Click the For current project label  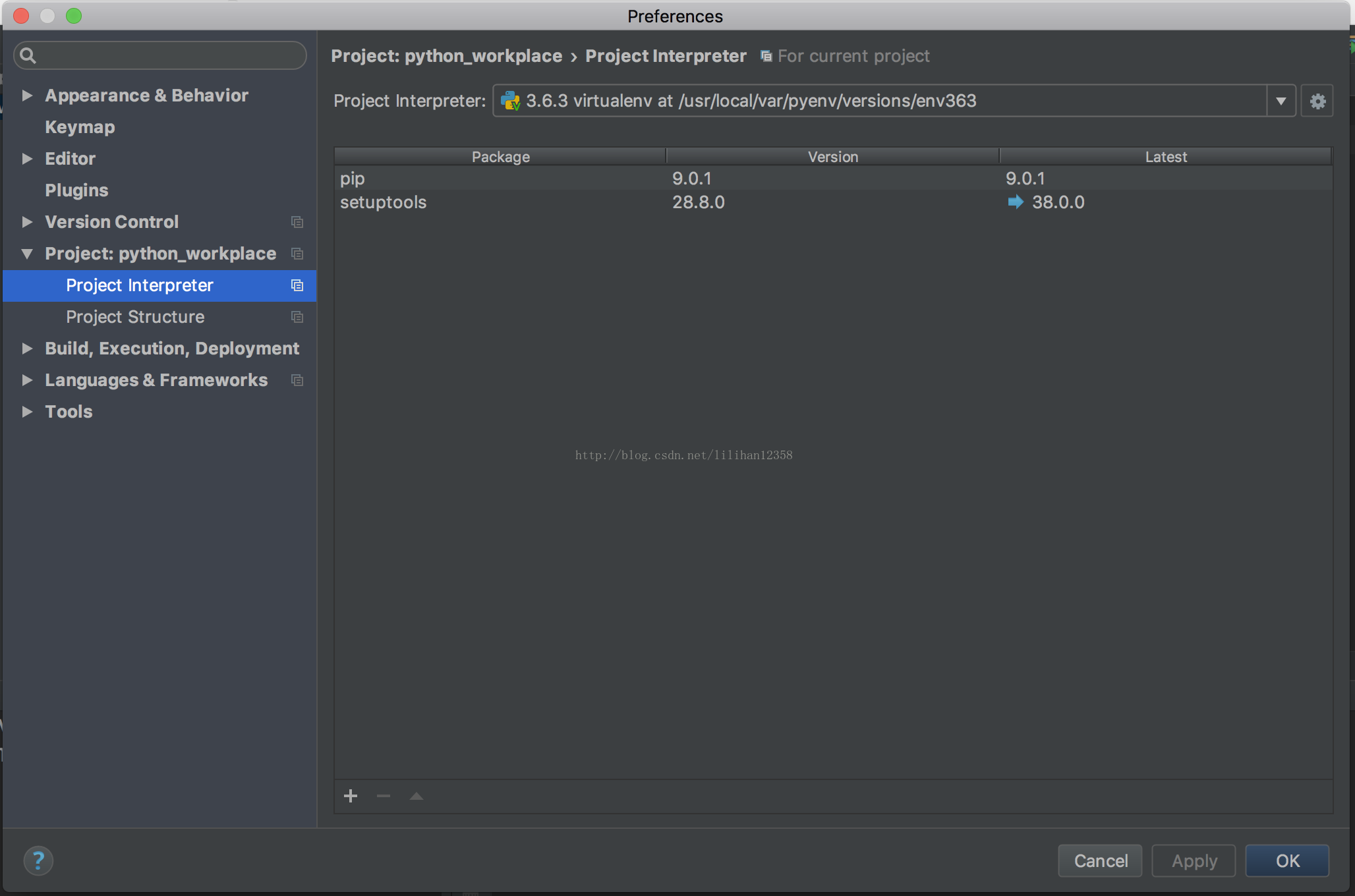click(x=854, y=56)
